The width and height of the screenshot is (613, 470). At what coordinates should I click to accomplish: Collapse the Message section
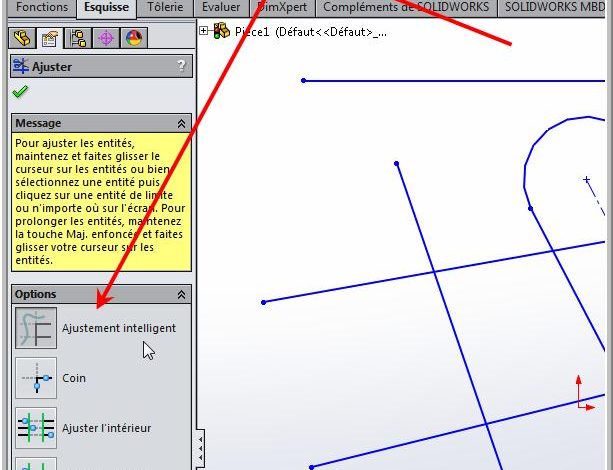click(181, 123)
